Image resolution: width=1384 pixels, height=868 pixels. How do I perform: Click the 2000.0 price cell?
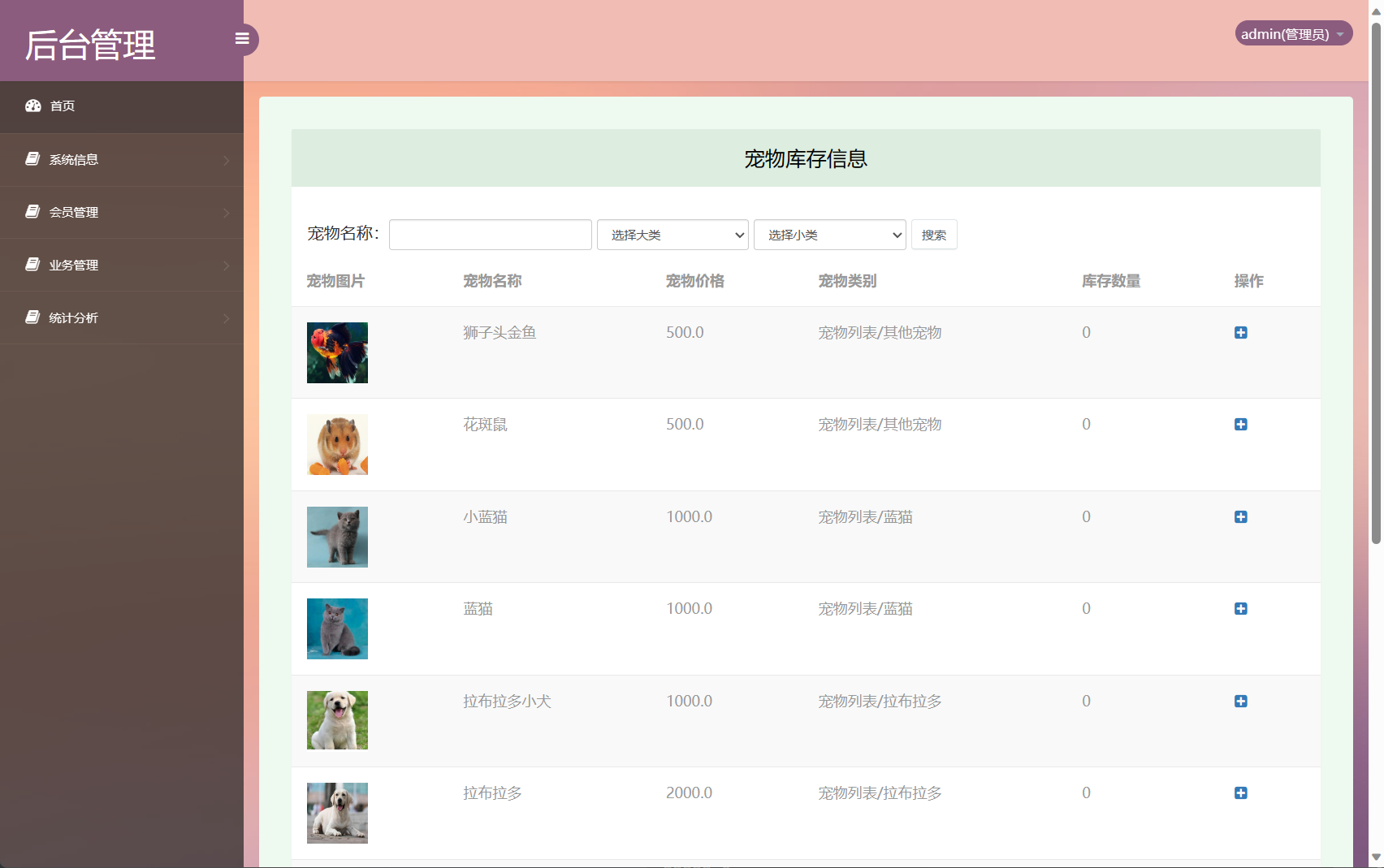click(x=689, y=793)
